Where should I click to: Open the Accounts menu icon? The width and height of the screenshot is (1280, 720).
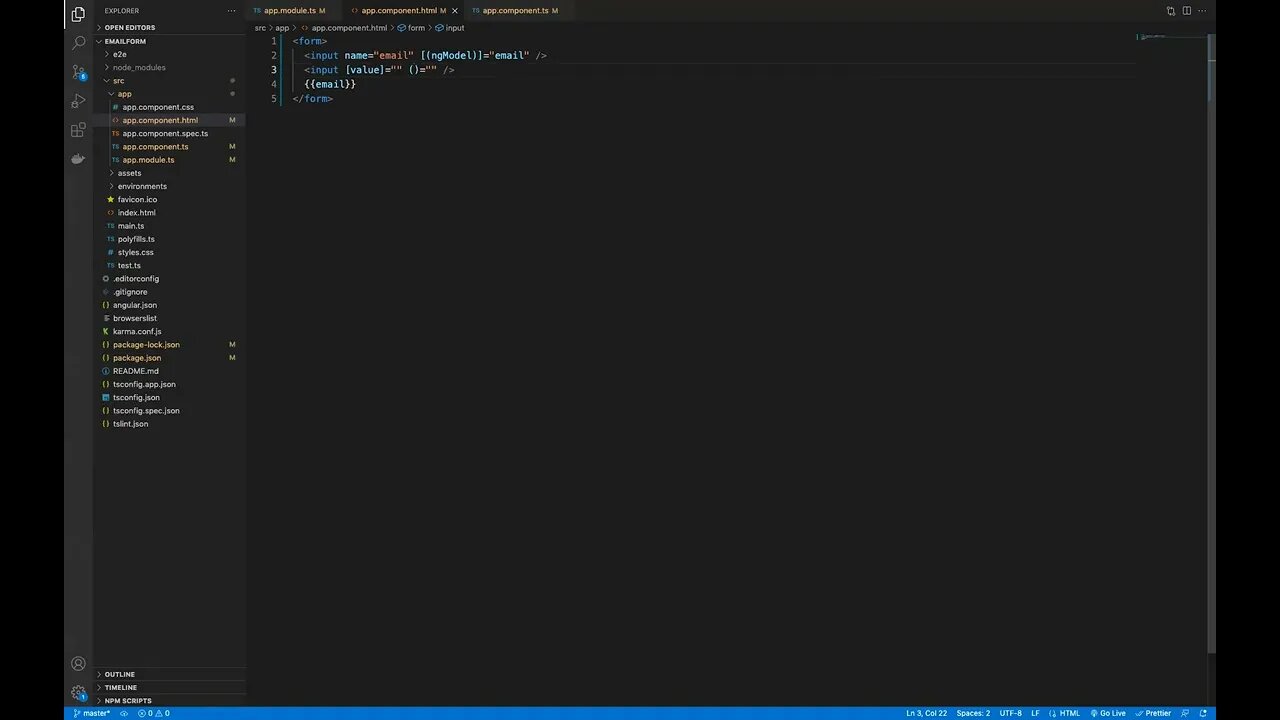coord(78,663)
